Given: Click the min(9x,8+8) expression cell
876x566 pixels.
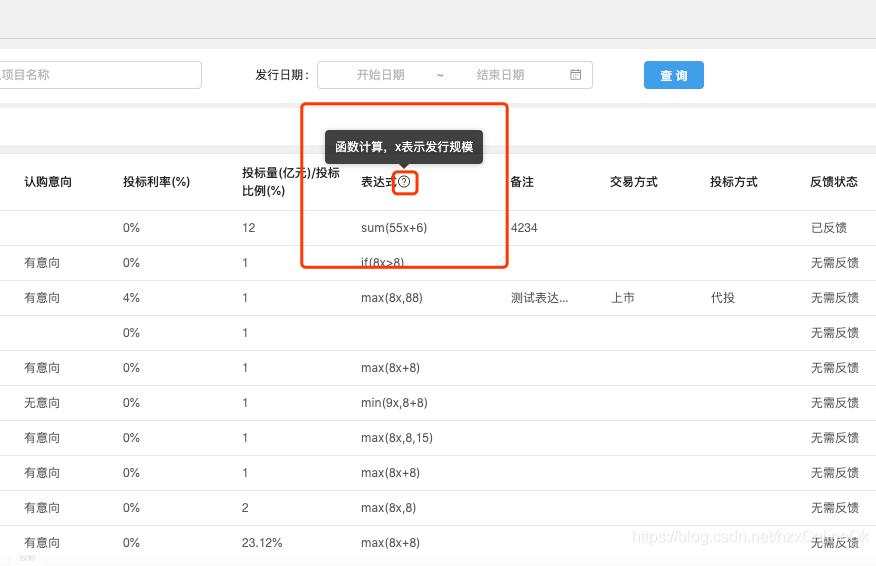Looking at the screenshot, I should 394,403.
